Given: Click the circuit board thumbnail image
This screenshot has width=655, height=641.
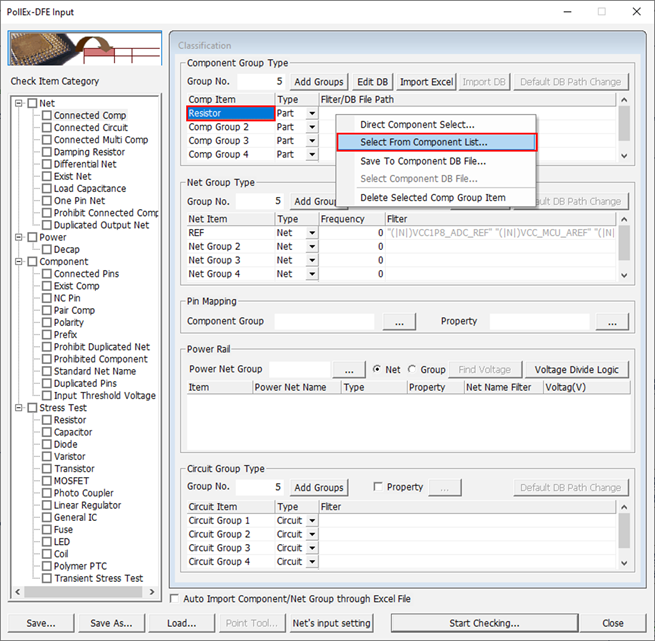Looking at the screenshot, I should 85,49.
